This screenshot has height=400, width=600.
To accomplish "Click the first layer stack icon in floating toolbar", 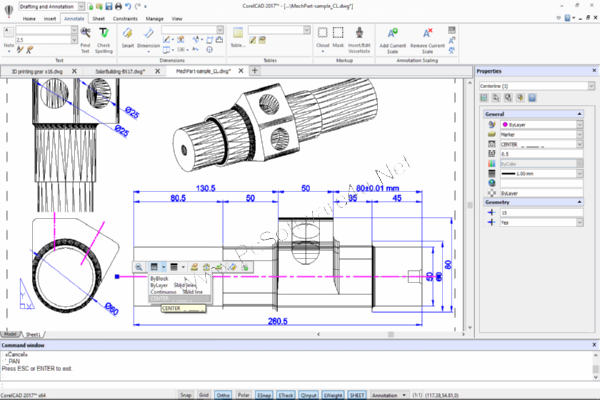I will pos(194,267).
